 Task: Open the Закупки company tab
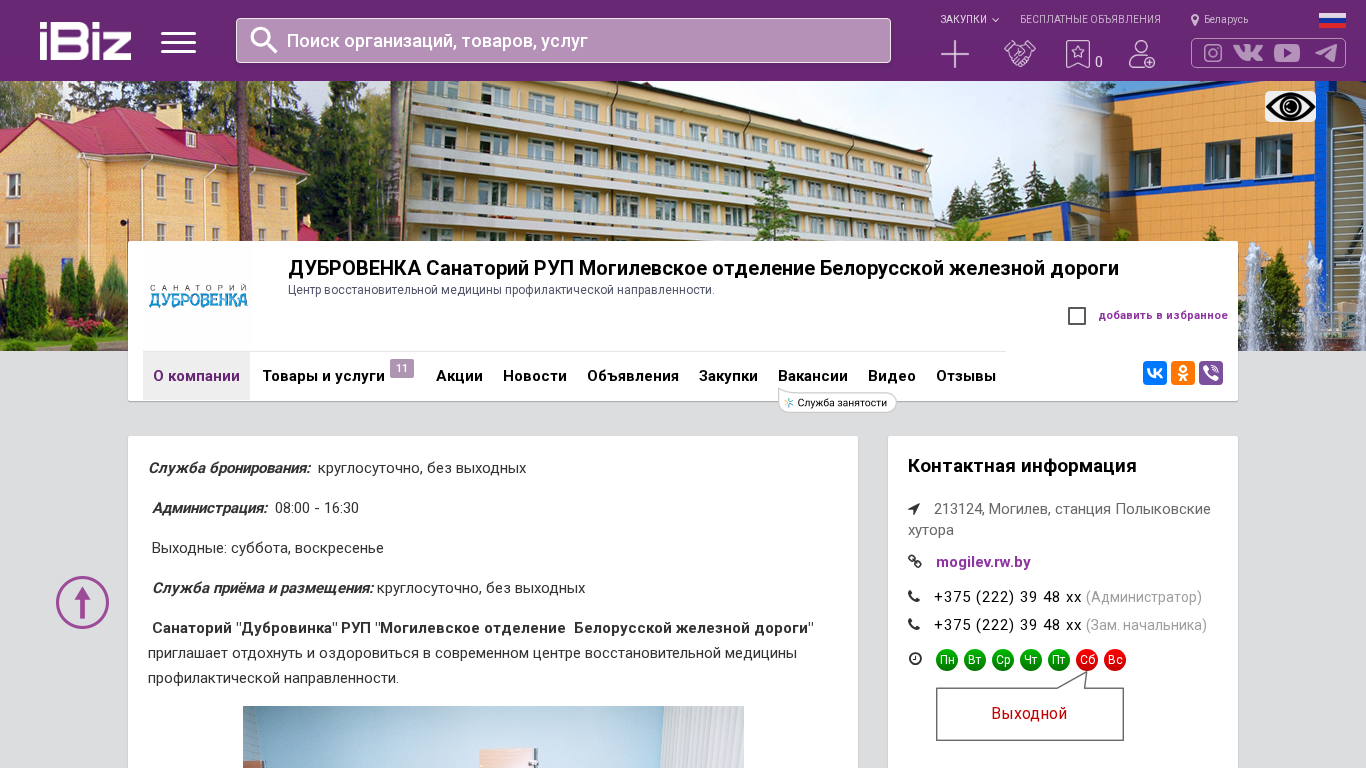click(x=728, y=376)
